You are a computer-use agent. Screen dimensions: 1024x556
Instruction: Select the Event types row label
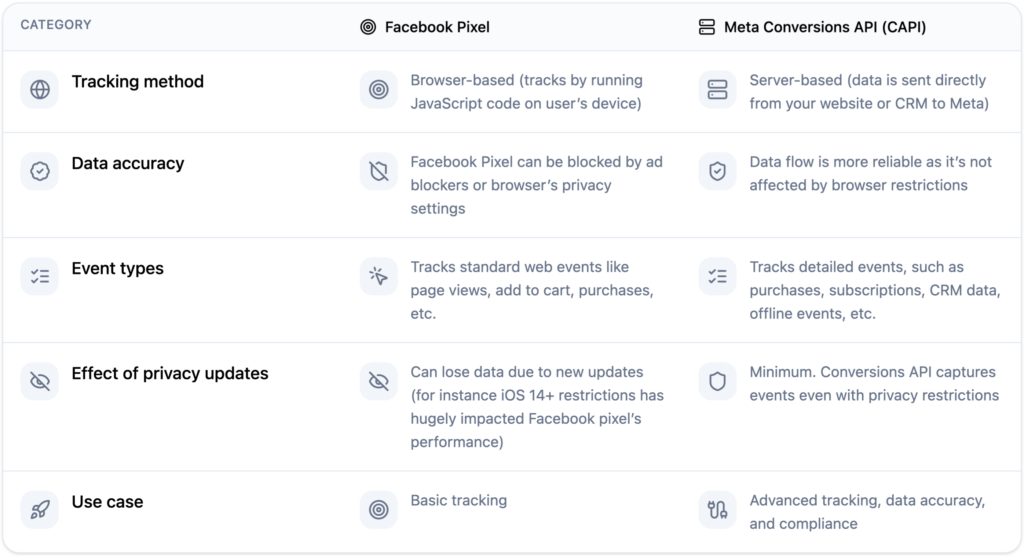click(118, 269)
